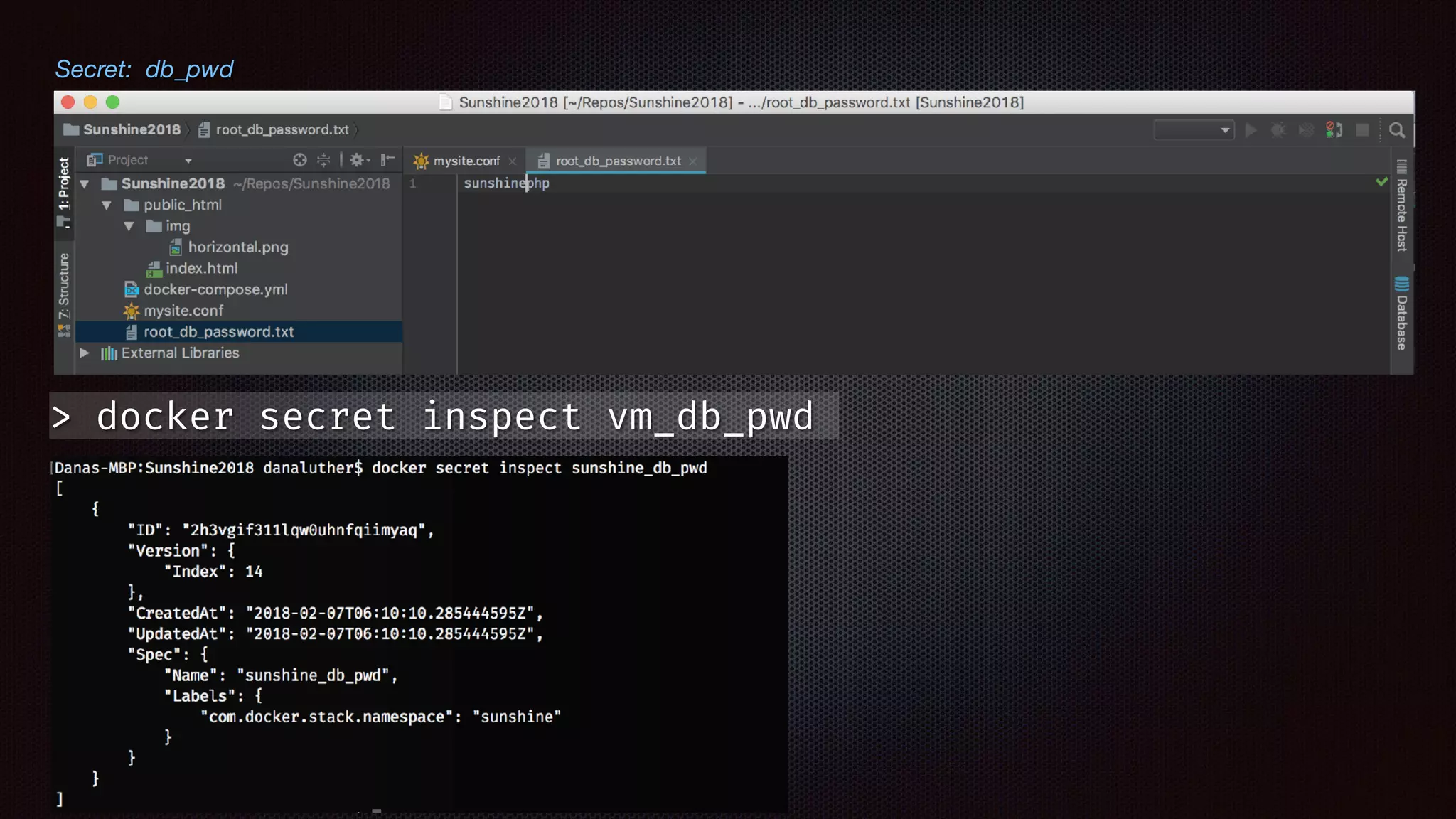Click the "ID" value line in terminal output
1456x819 pixels.
(281, 530)
